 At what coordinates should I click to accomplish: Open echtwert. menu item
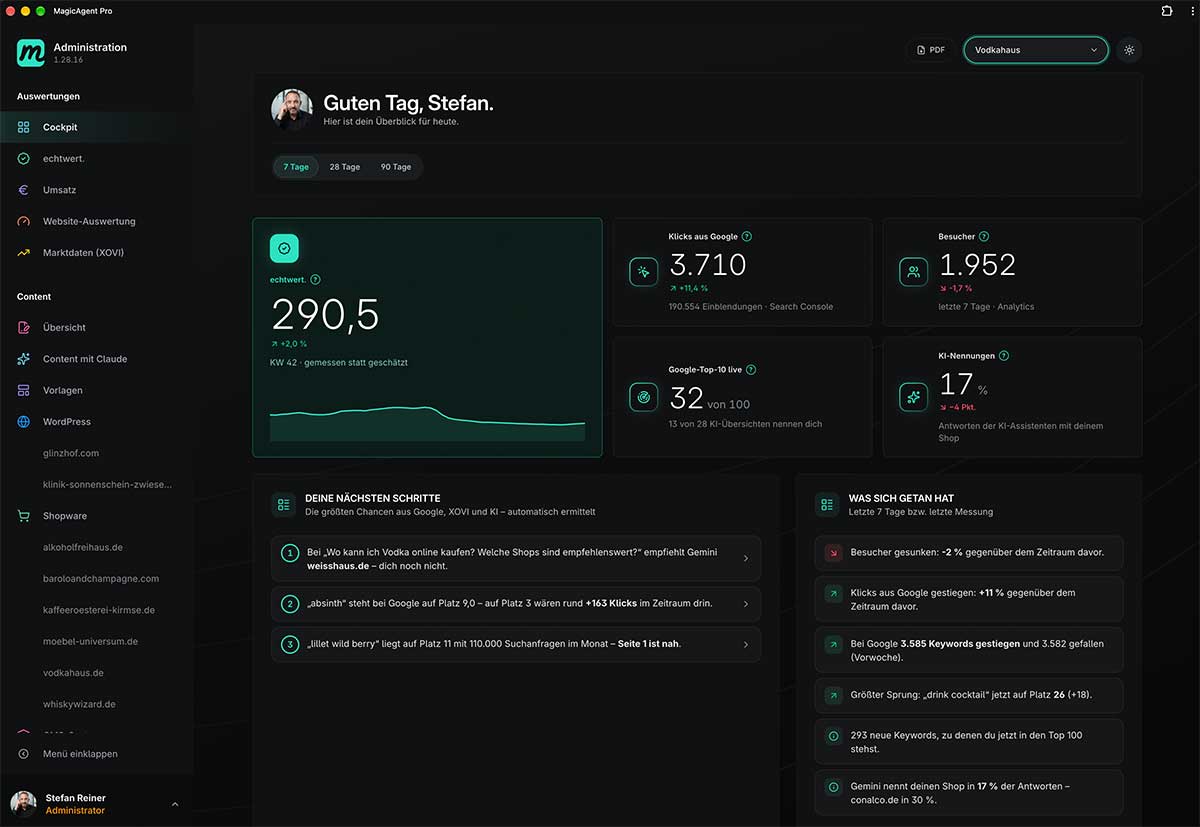(x=96, y=159)
